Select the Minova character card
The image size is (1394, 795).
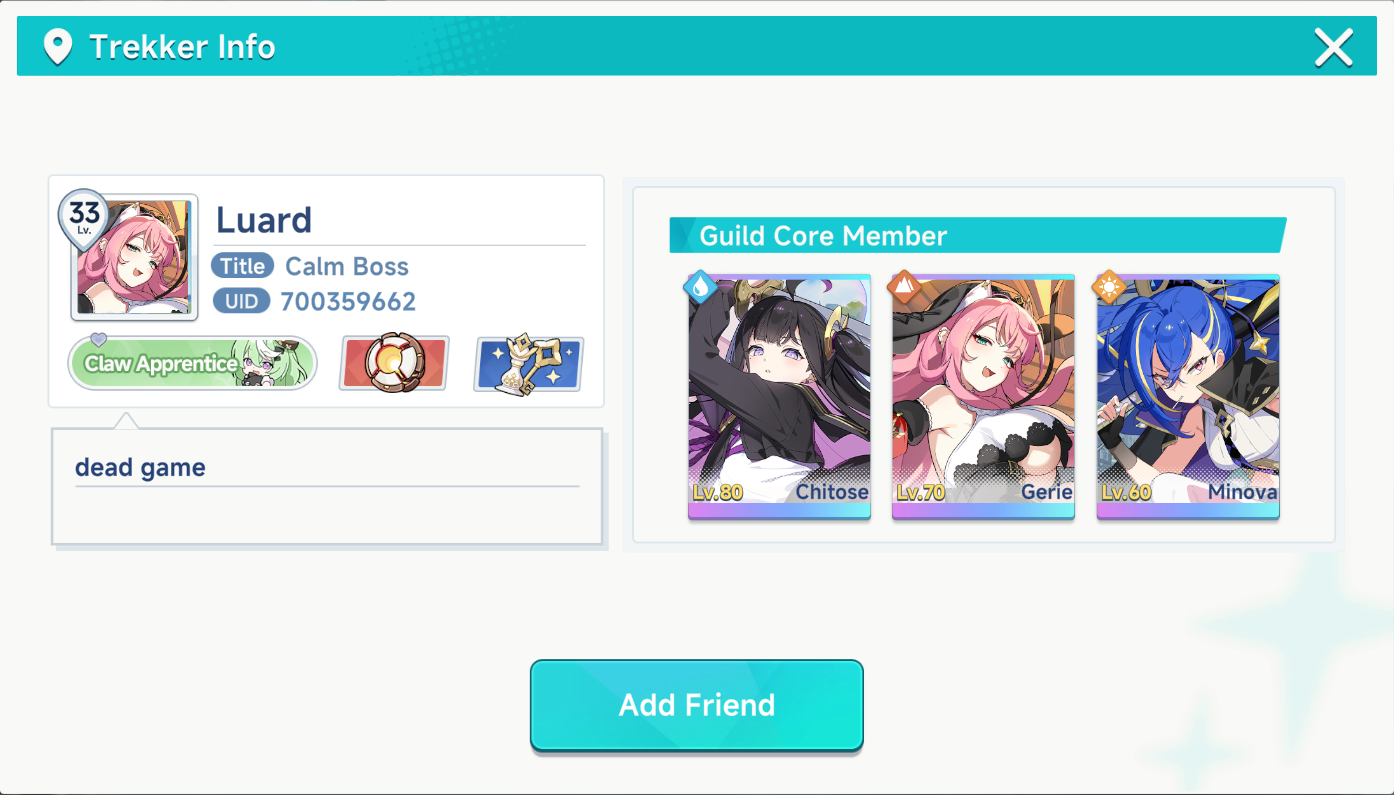coord(1188,397)
